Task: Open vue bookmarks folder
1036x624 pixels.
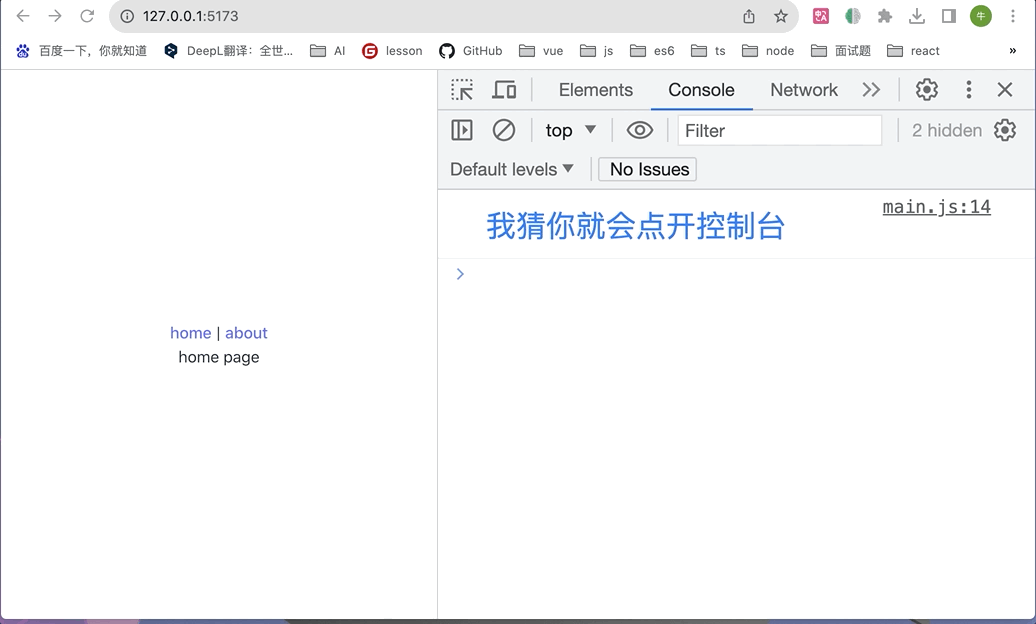Action: point(540,51)
